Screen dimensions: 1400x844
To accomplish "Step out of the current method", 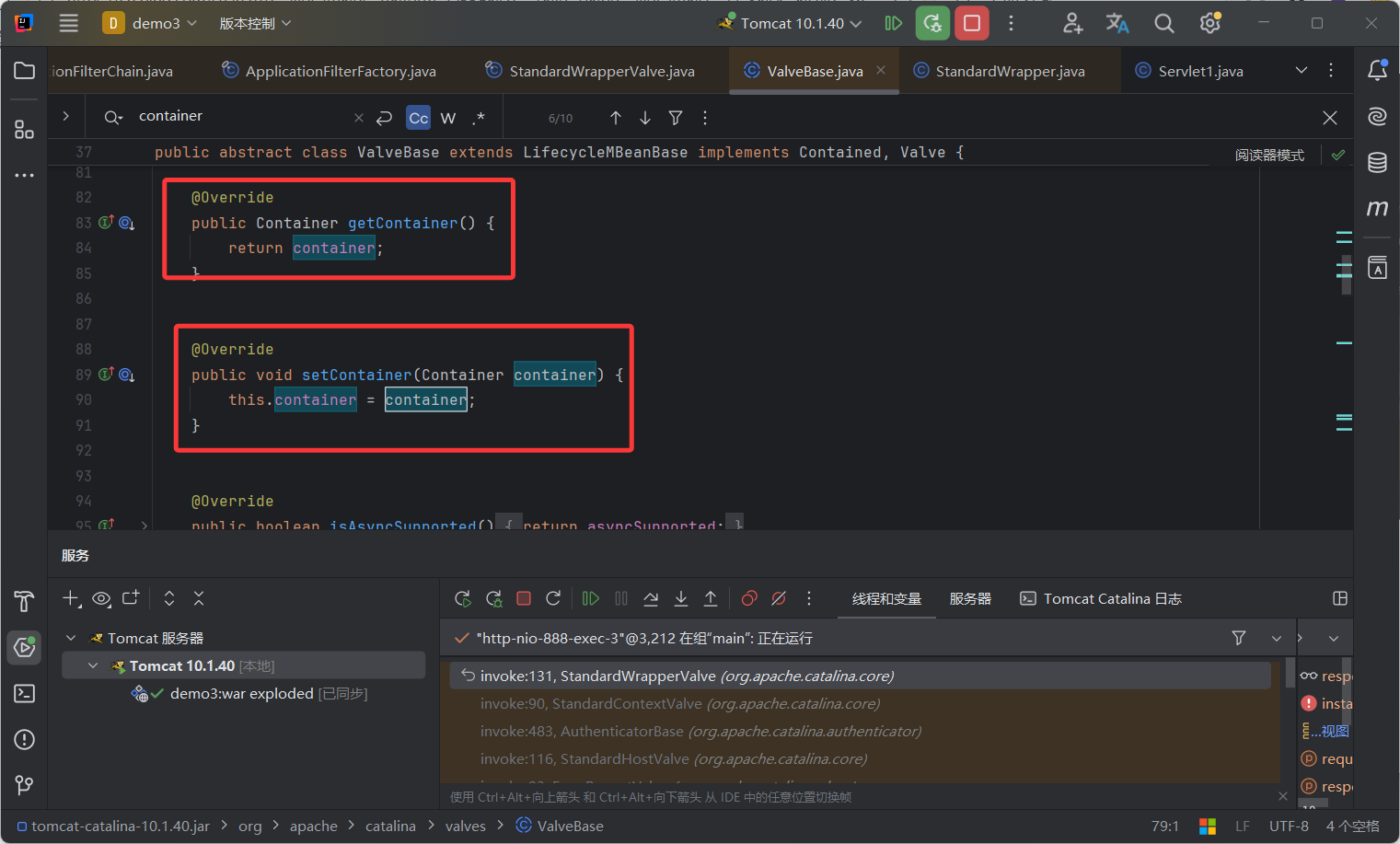I will tap(711, 598).
